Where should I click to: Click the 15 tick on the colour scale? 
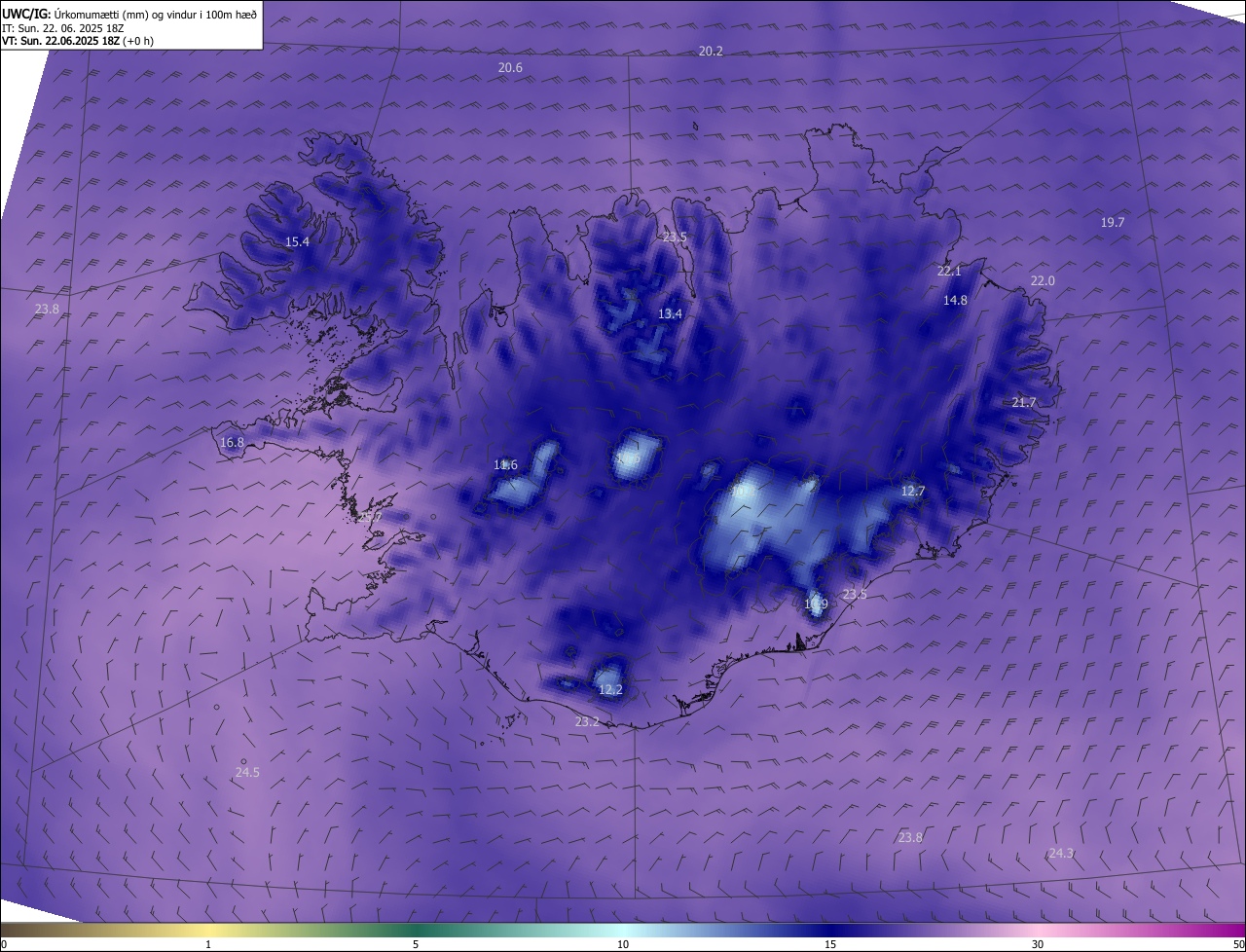click(x=830, y=945)
